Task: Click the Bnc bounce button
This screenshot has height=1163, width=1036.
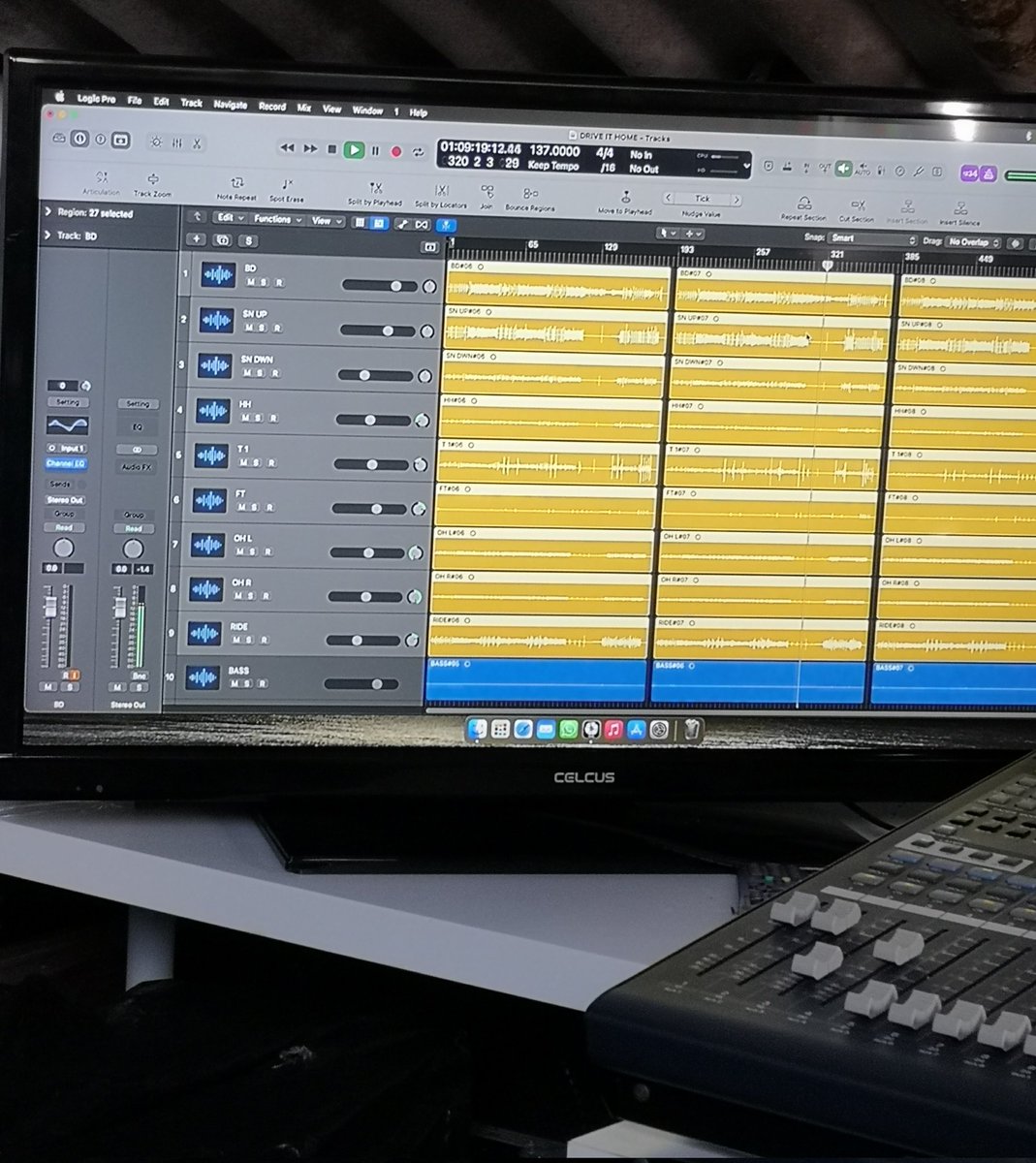Action: click(x=139, y=676)
